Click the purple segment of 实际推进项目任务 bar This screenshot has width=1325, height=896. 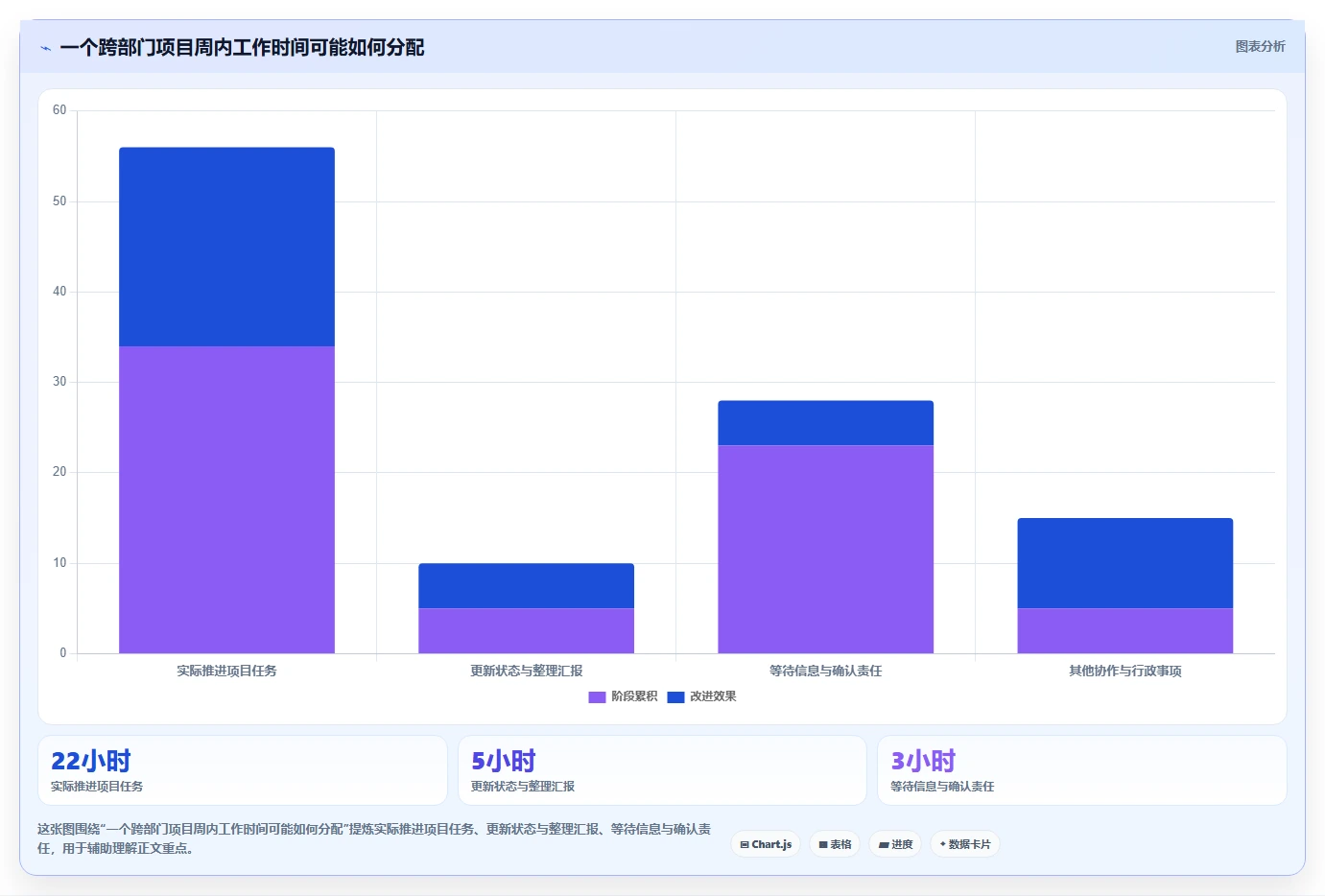(x=226, y=500)
